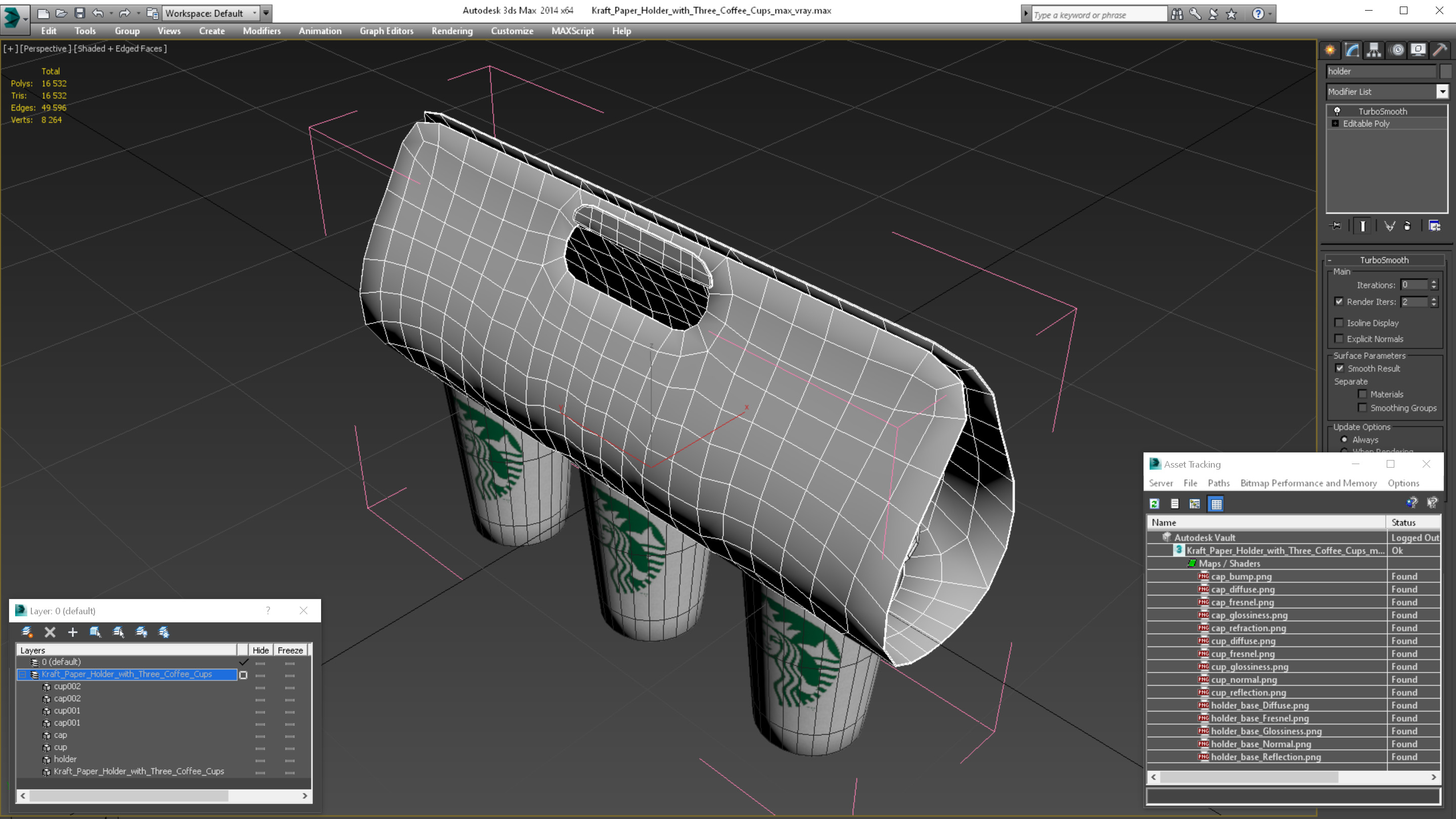The width and height of the screenshot is (1456, 819).
Task: Click Make unique icon under modifier stack
Action: tap(1389, 225)
